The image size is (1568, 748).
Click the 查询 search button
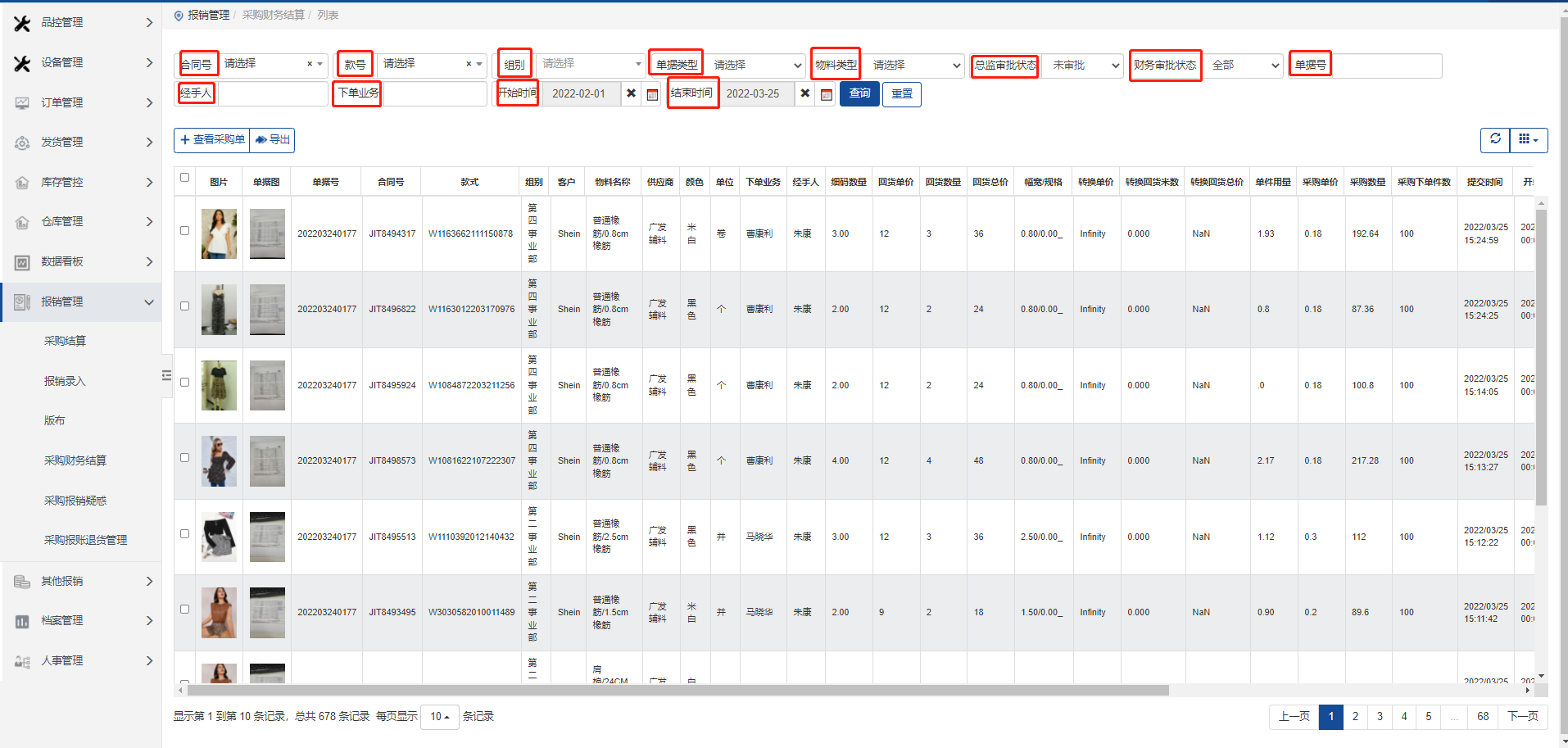click(859, 93)
